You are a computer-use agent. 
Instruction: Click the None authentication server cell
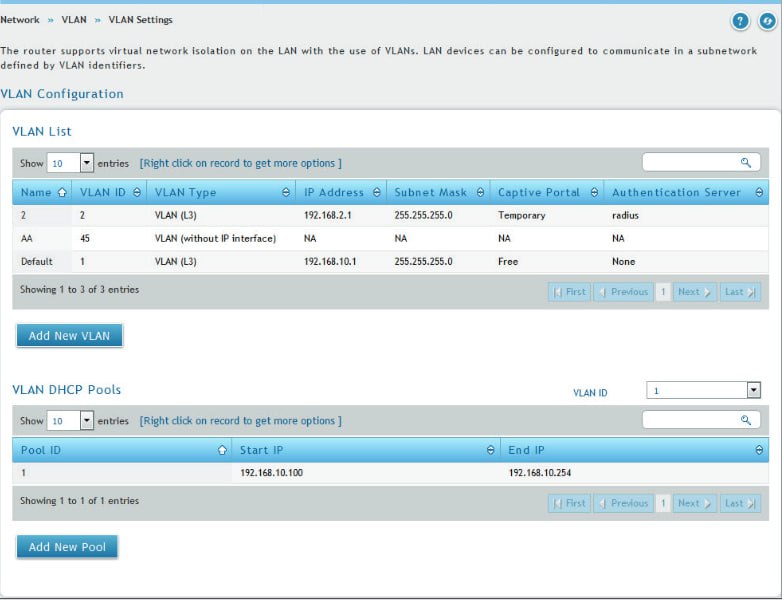tap(623, 261)
